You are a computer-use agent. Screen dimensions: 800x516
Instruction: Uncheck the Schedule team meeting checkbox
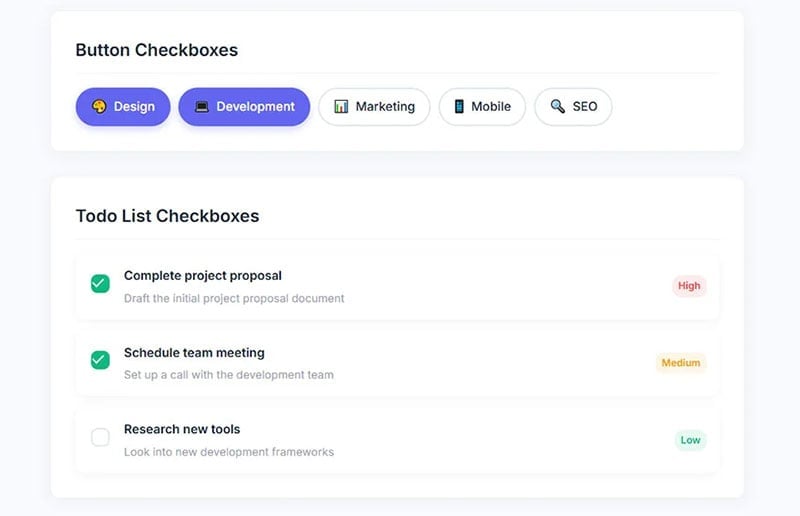pos(100,360)
